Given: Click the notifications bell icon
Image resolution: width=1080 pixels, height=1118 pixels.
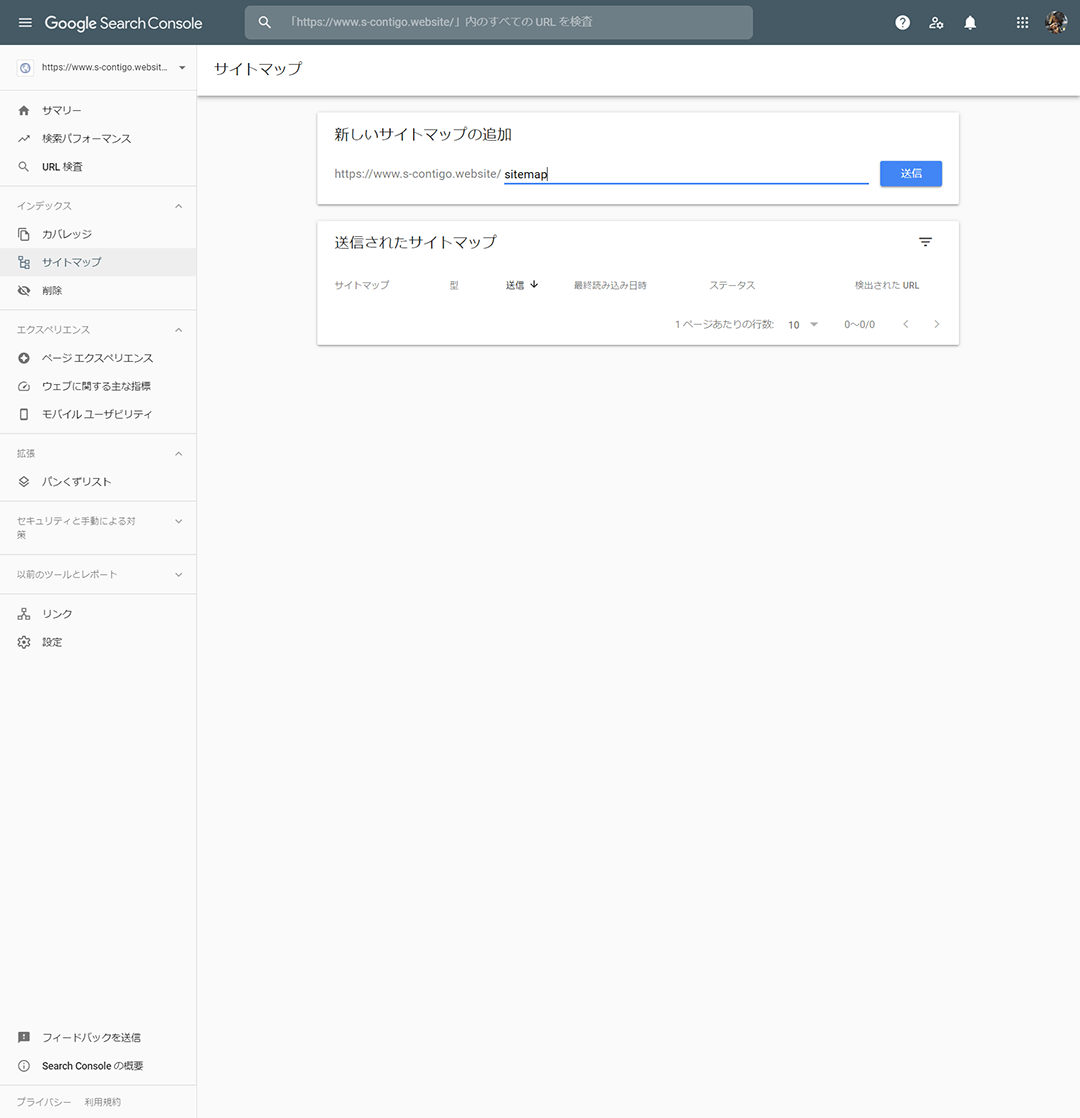Looking at the screenshot, I should coord(970,22).
